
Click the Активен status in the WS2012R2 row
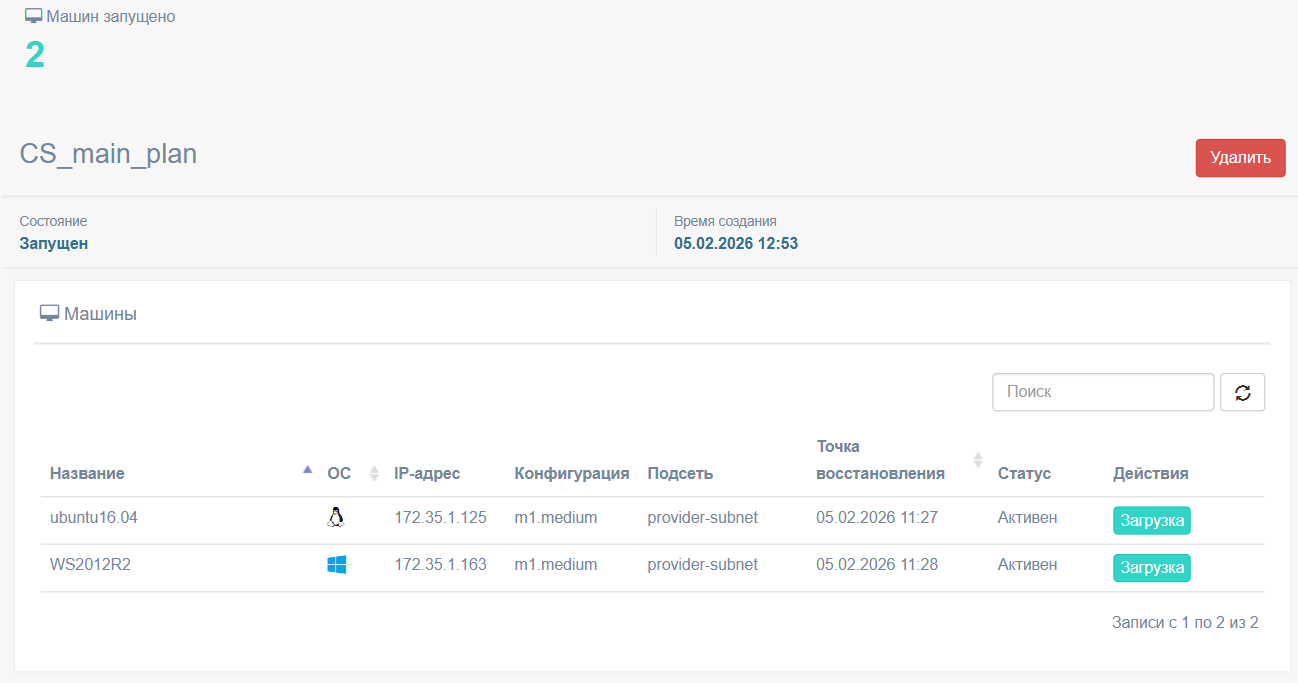pyautogui.click(x=1027, y=564)
